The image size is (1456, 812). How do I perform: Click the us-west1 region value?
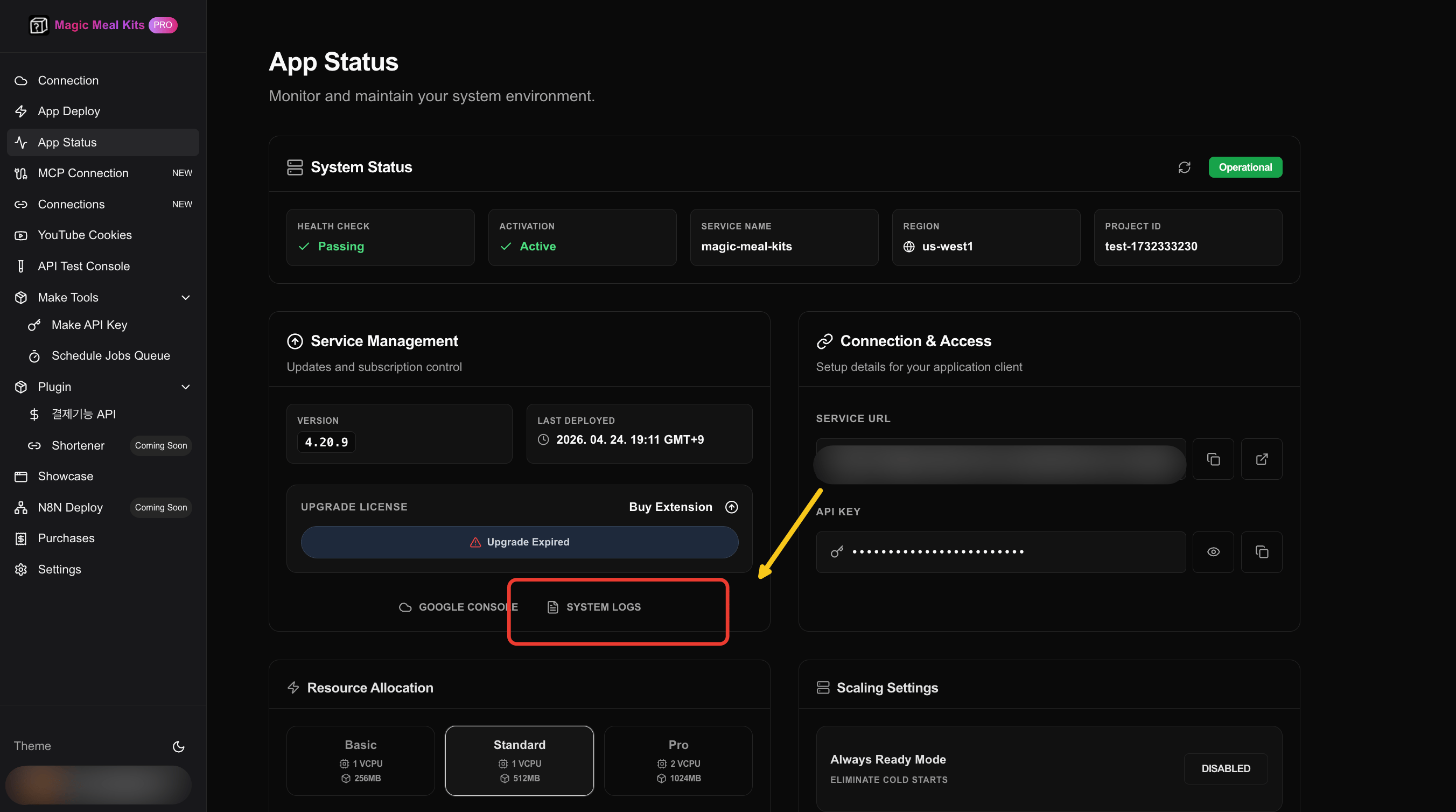(x=947, y=247)
